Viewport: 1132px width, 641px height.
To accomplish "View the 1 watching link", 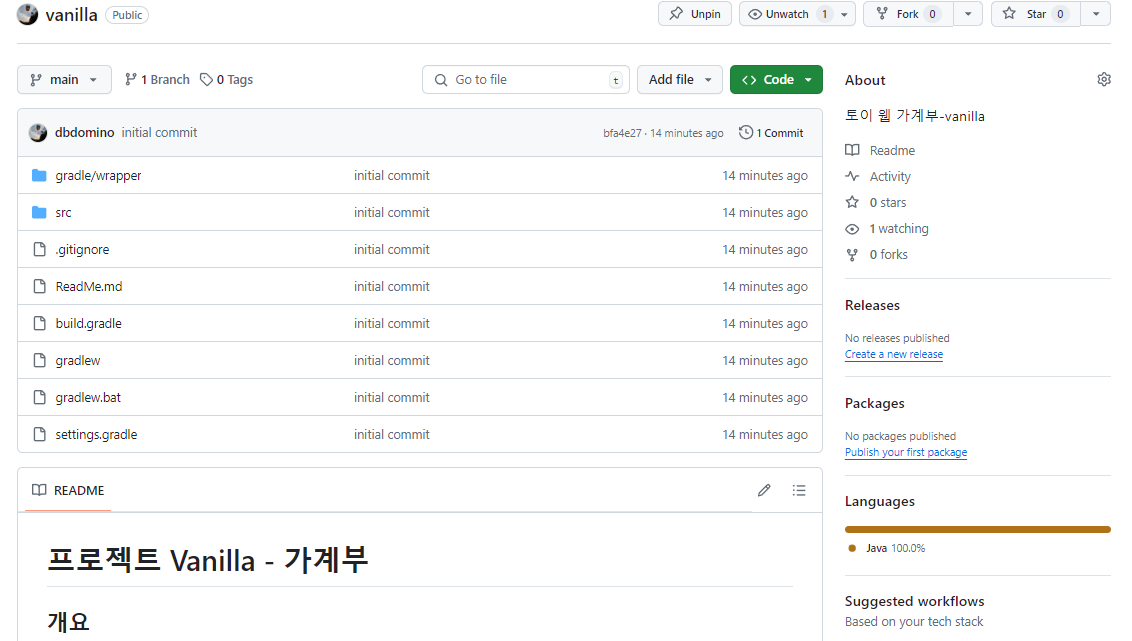I will point(899,229).
